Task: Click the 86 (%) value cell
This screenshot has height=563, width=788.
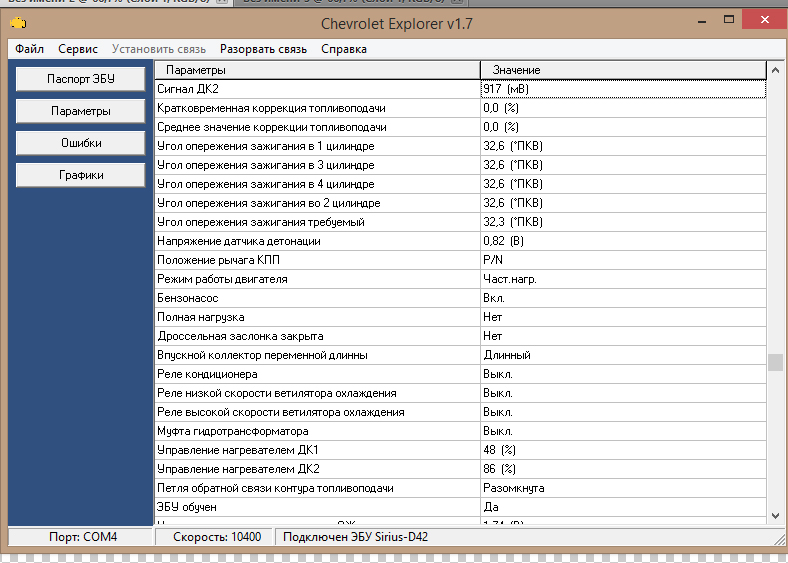Action: click(623, 470)
